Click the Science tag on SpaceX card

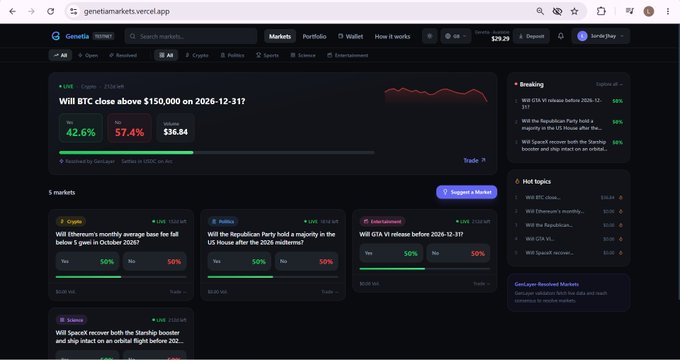tap(71, 320)
